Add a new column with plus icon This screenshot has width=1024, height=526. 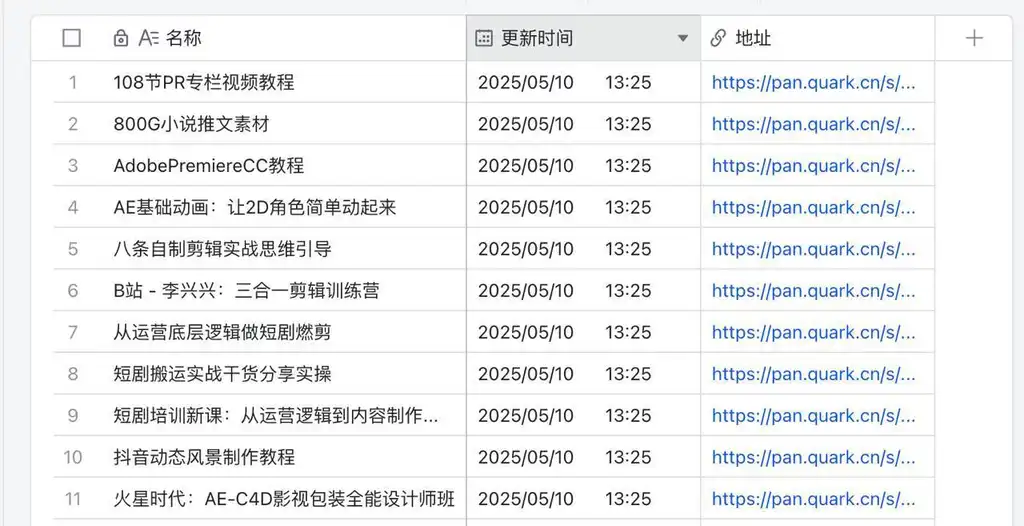click(x=974, y=39)
